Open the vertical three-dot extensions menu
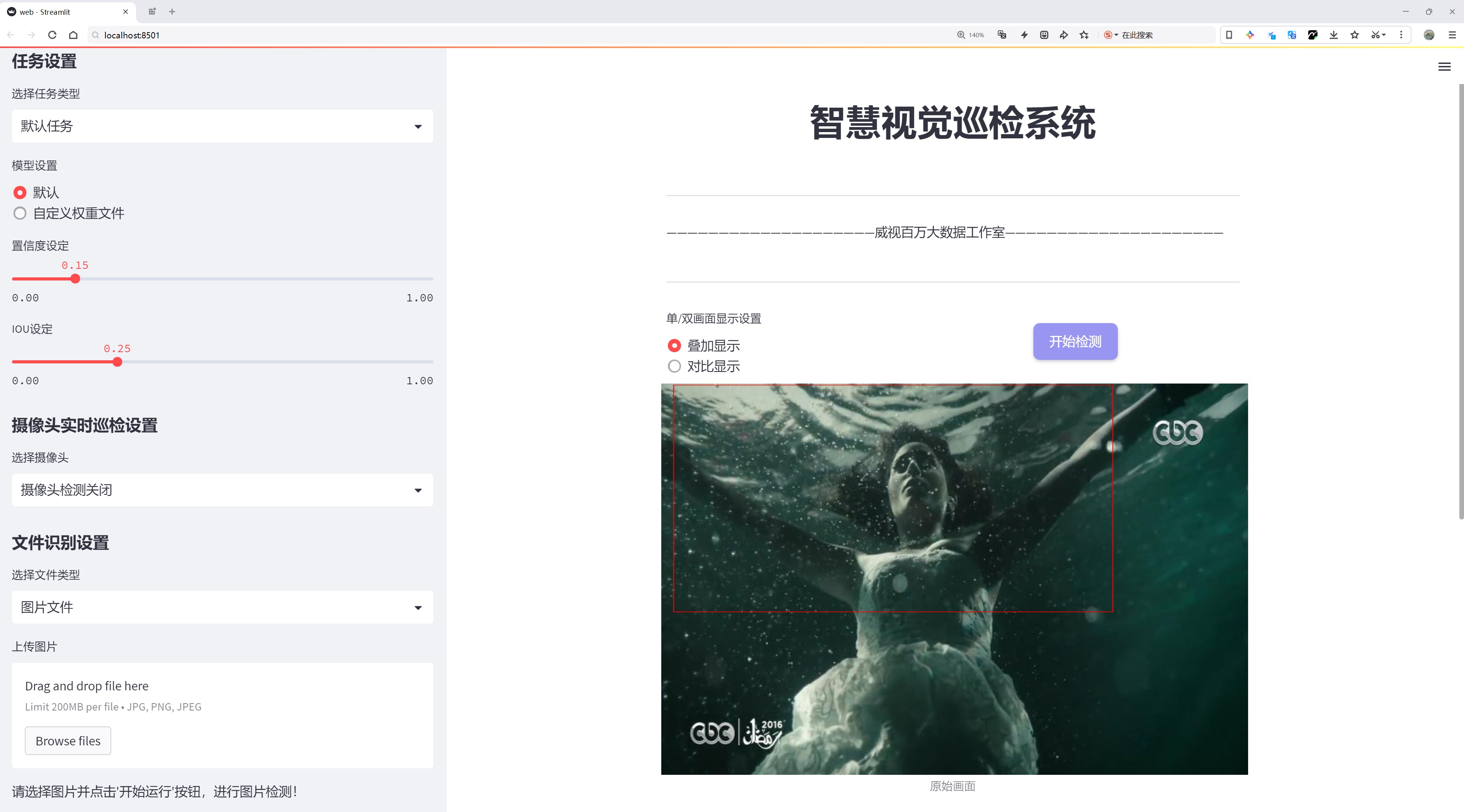 pyautogui.click(x=1401, y=35)
